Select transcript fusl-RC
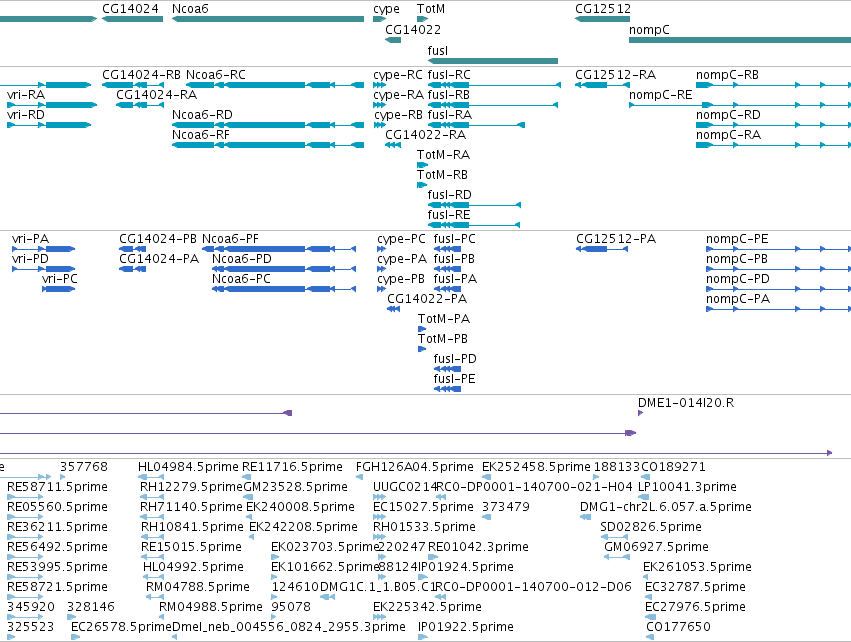This screenshot has height=642, width=851. pyautogui.click(x=494, y=85)
